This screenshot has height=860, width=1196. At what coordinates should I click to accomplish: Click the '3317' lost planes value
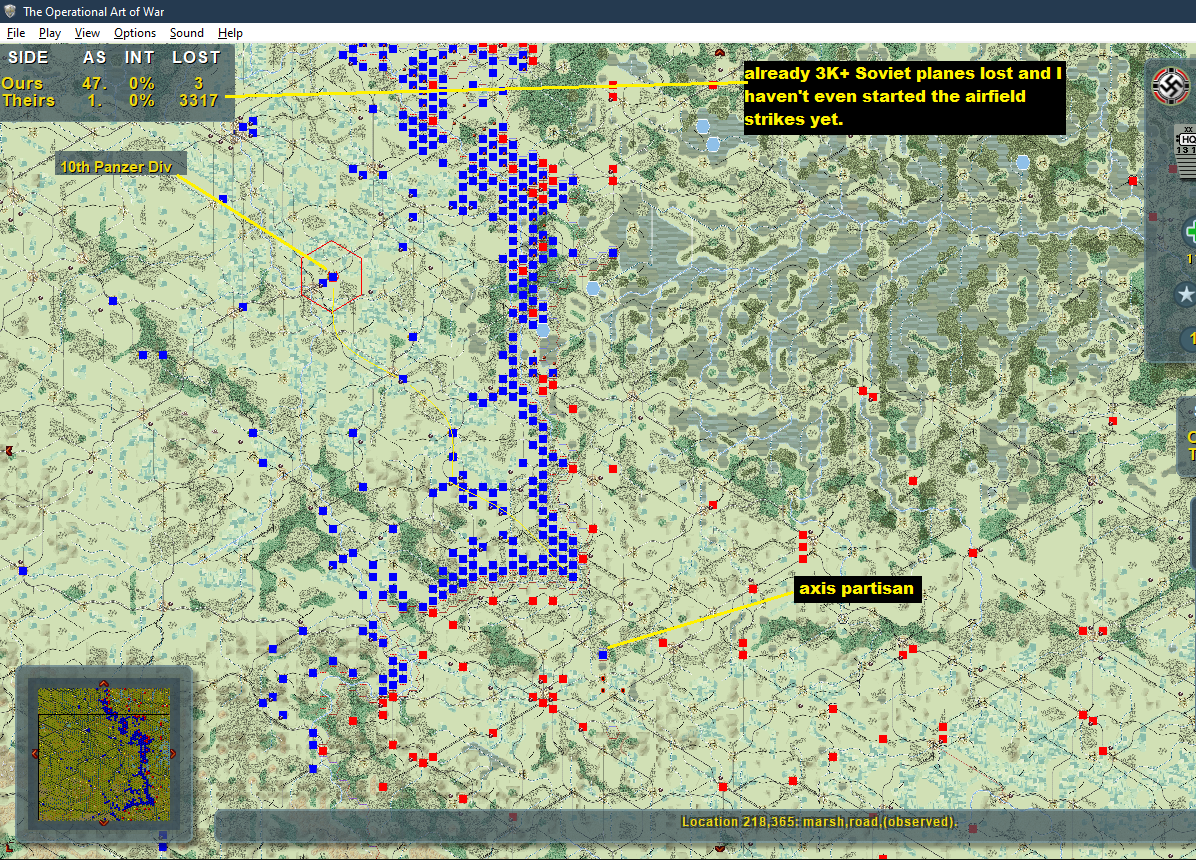click(x=198, y=101)
